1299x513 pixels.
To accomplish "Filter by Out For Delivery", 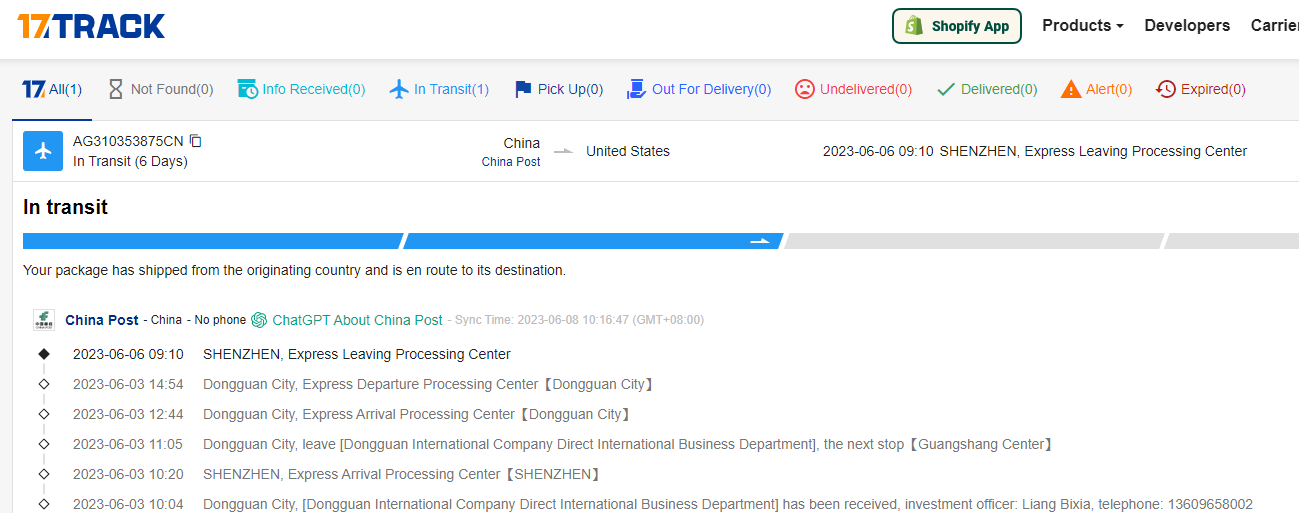I will (699, 89).
